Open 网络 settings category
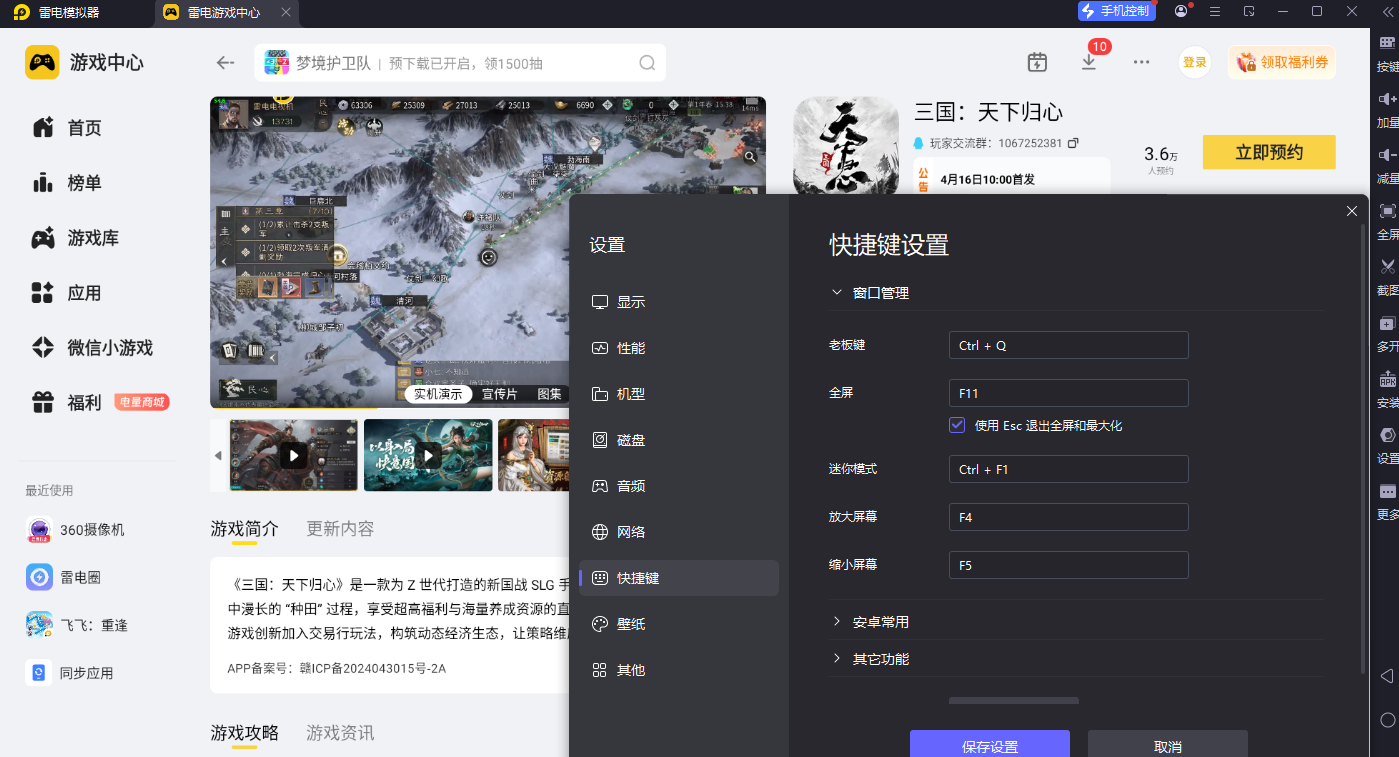This screenshot has height=757, width=1399. pyautogui.click(x=679, y=532)
